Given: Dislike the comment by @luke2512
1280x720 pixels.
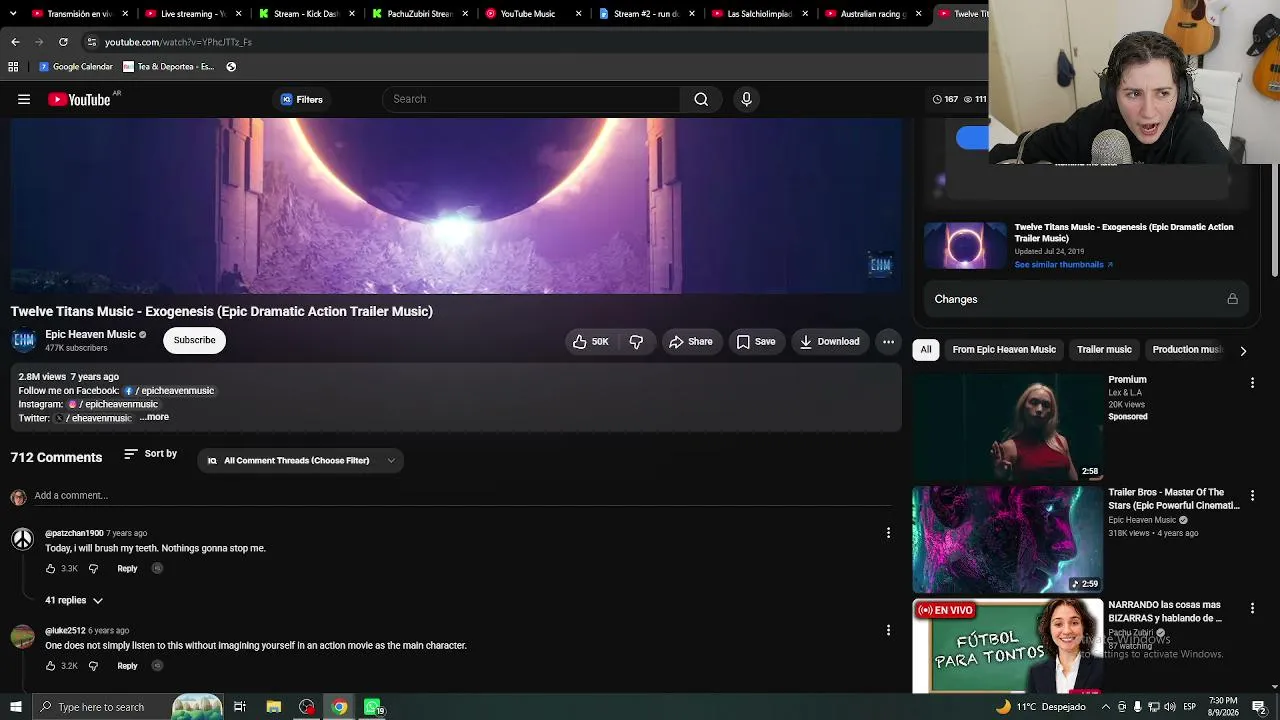Looking at the screenshot, I should tap(93, 666).
